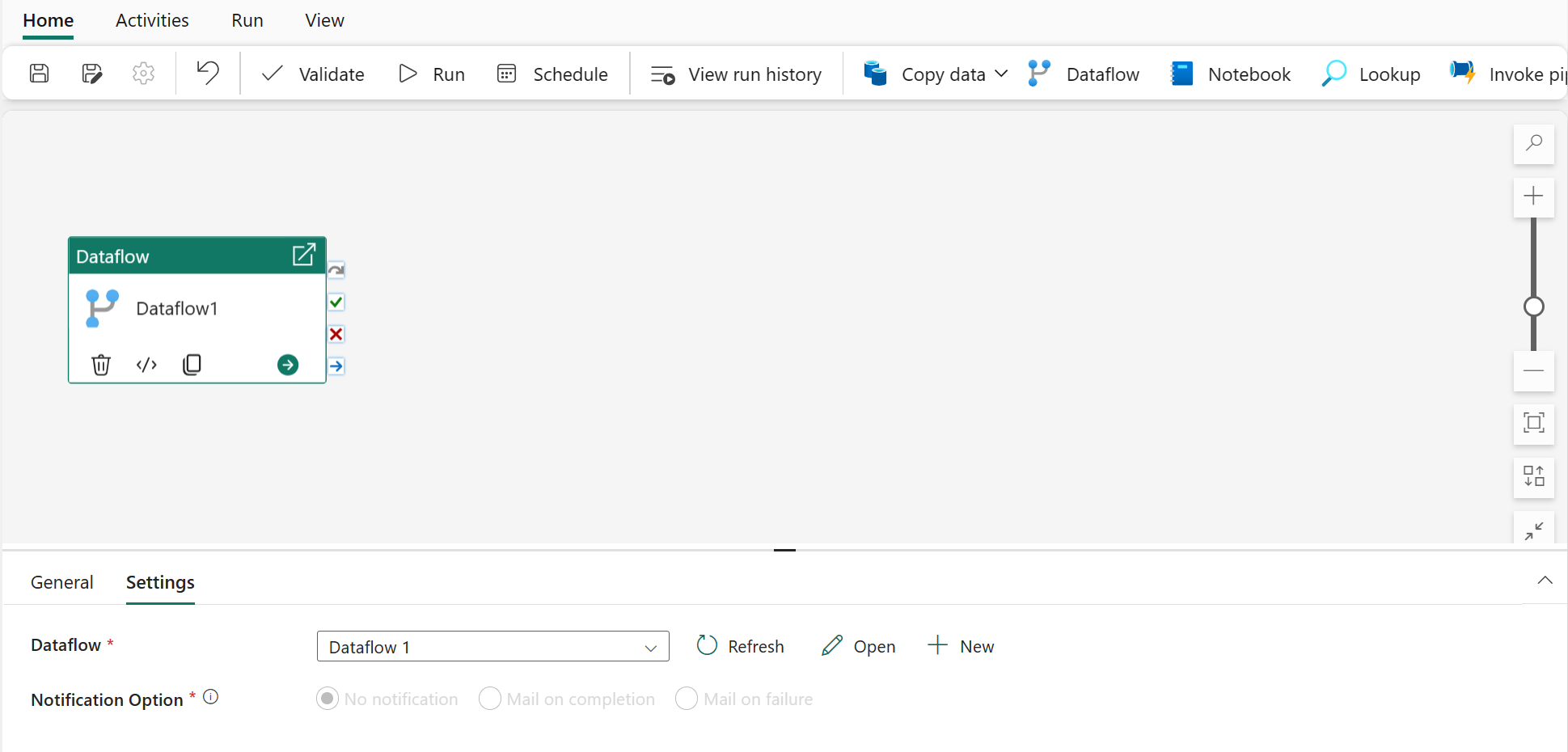The height and width of the screenshot is (752, 1568).
Task: Add a Dataflow activity from toolbar
Action: tap(1084, 74)
